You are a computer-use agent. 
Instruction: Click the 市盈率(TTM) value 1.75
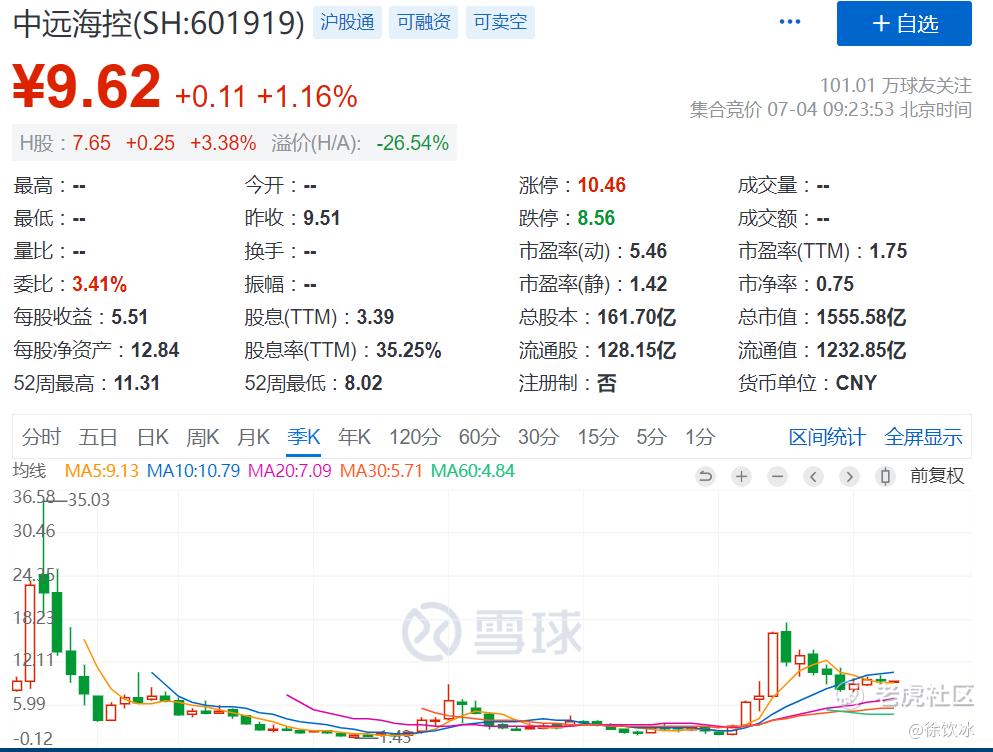pyautogui.click(x=888, y=251)
